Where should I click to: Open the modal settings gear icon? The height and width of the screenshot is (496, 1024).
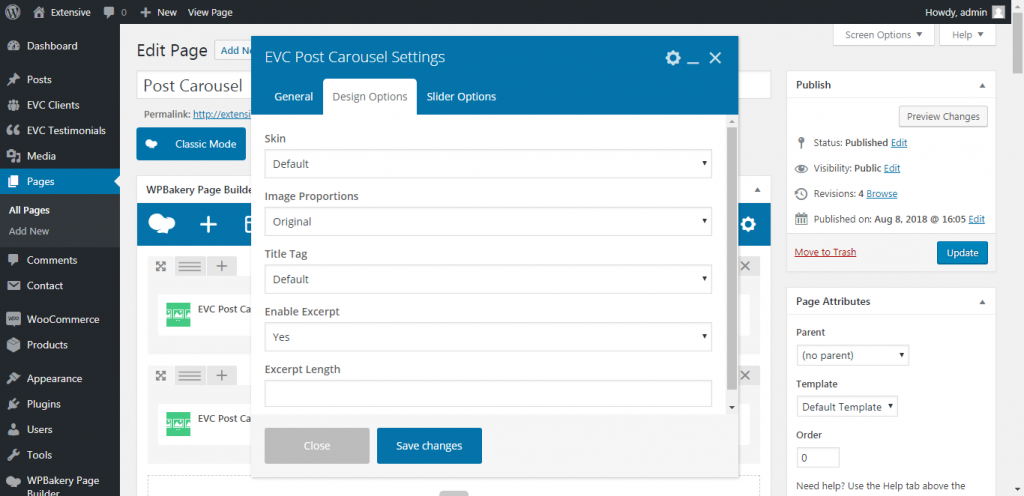[x=673, y=58]
